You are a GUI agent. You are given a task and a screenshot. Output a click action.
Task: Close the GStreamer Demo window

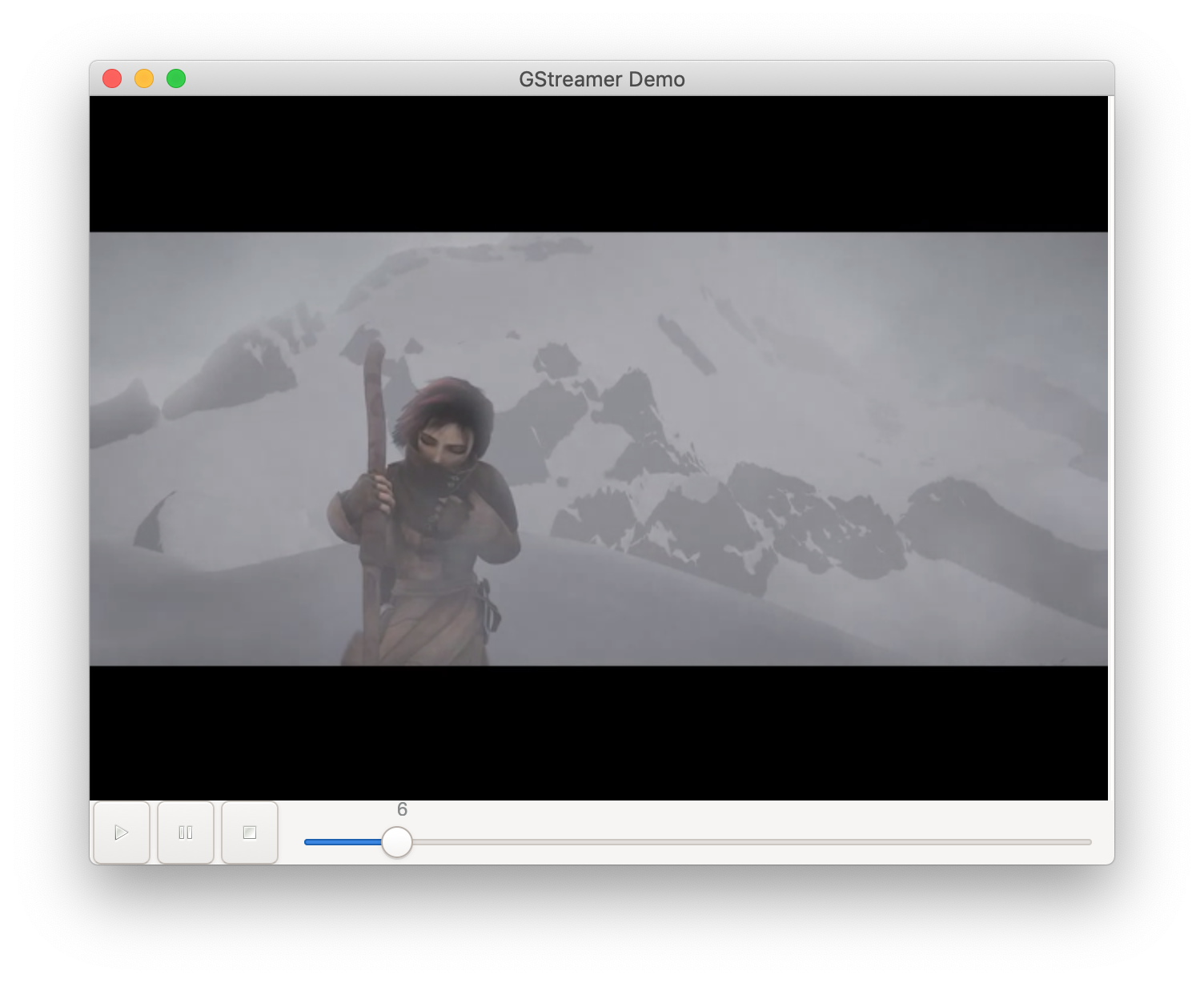[112, 78]
